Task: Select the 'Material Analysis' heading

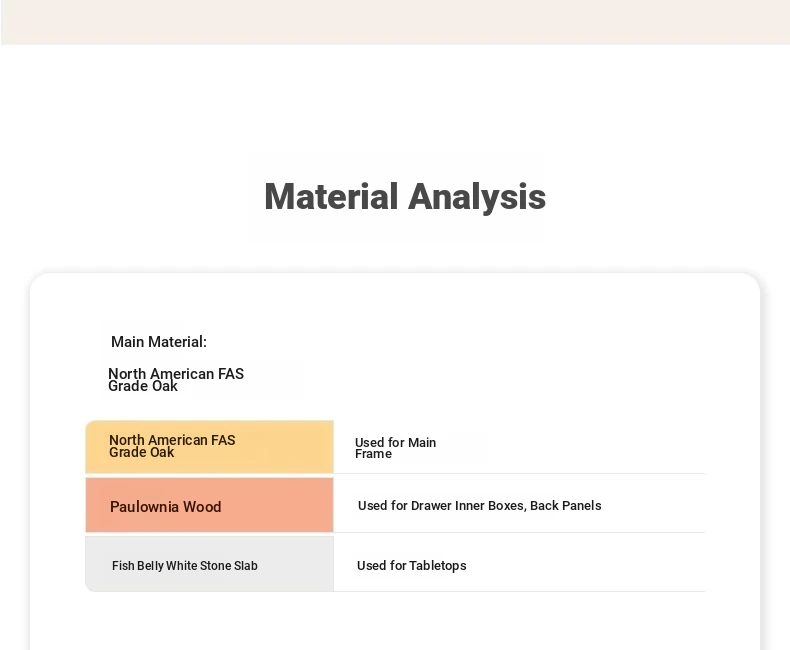Action: [x=405, y=197]
